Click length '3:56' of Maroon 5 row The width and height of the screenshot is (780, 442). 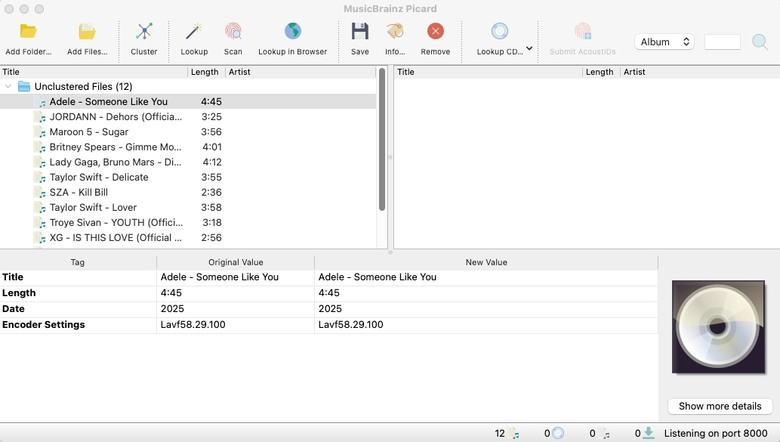click(211, 132)
